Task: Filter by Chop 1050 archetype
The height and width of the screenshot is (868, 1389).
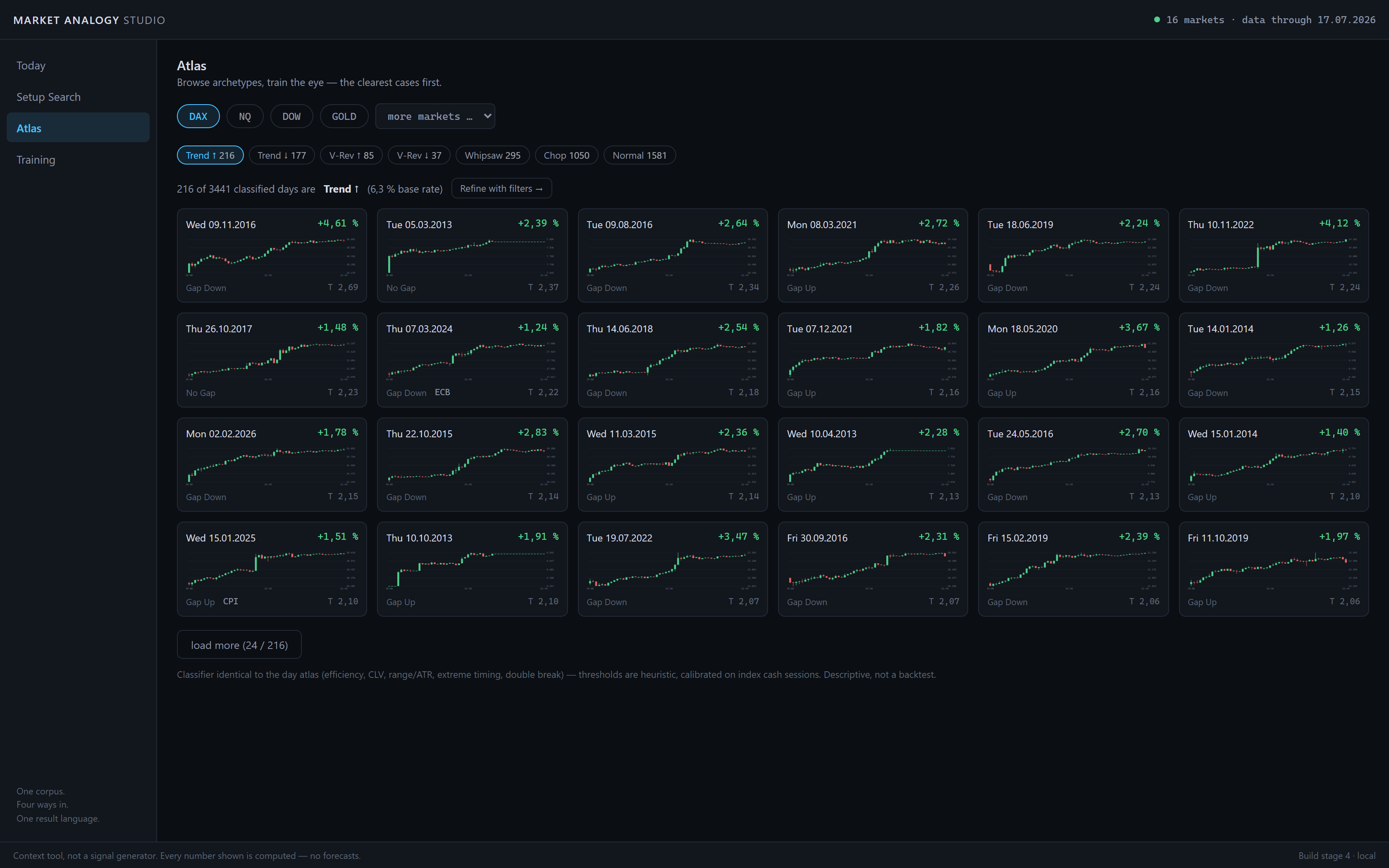Action: point(566,155)
